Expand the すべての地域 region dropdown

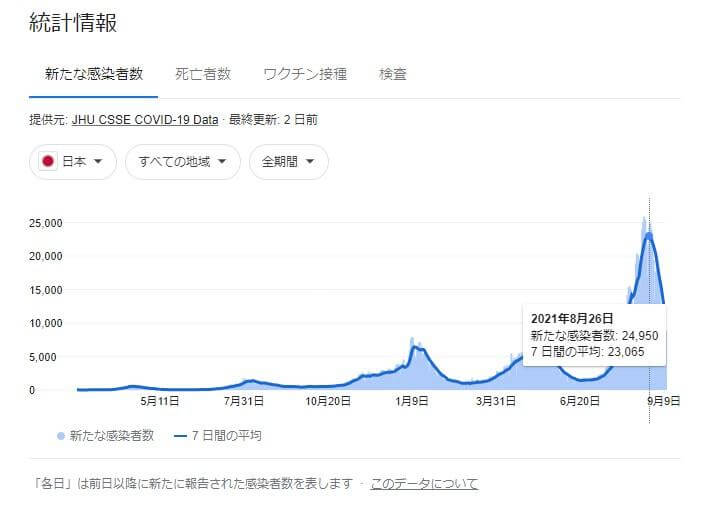(x=183, y=161)
